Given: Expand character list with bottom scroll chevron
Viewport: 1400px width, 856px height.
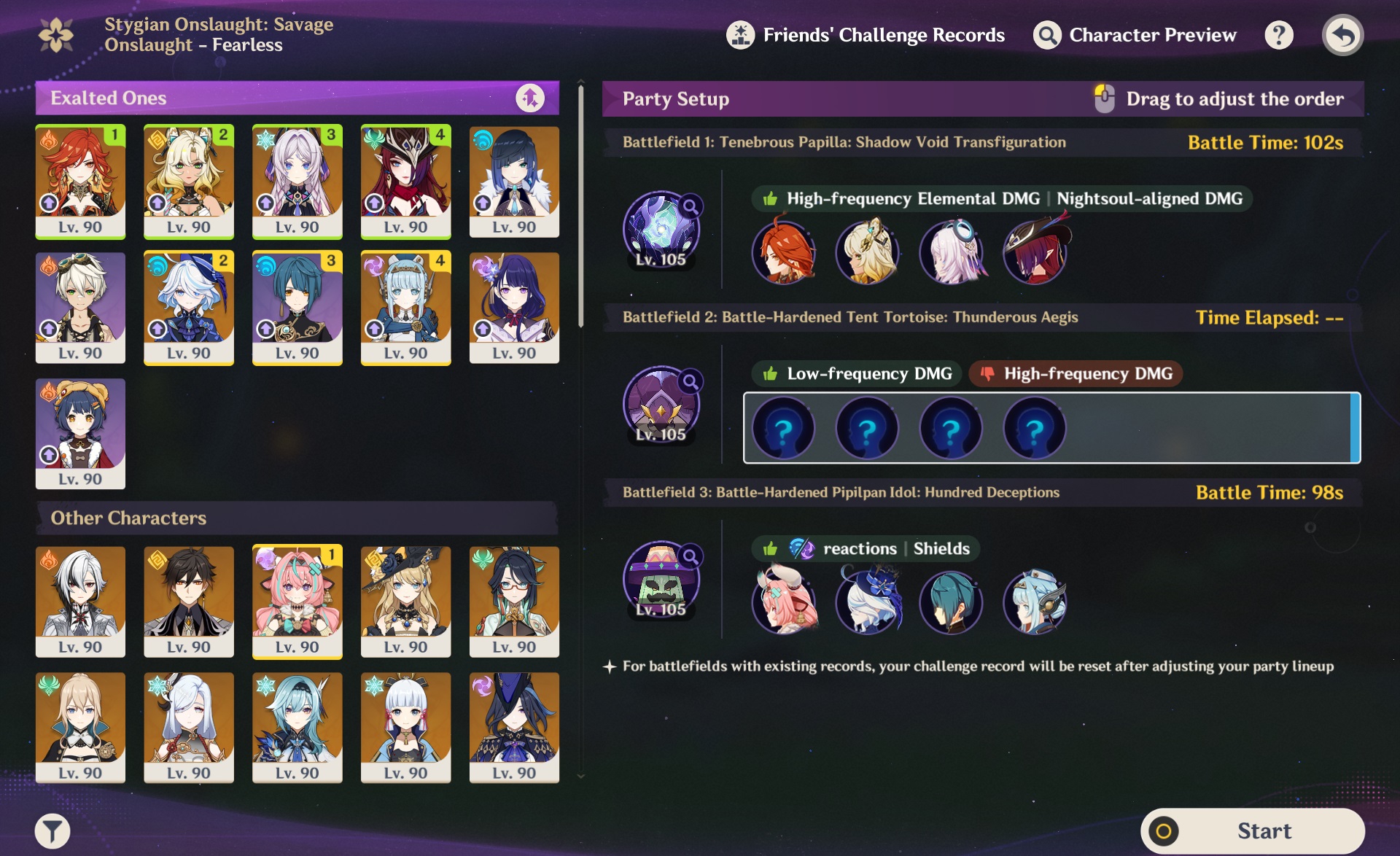Looking at the screenshot, I should point(581,777).
